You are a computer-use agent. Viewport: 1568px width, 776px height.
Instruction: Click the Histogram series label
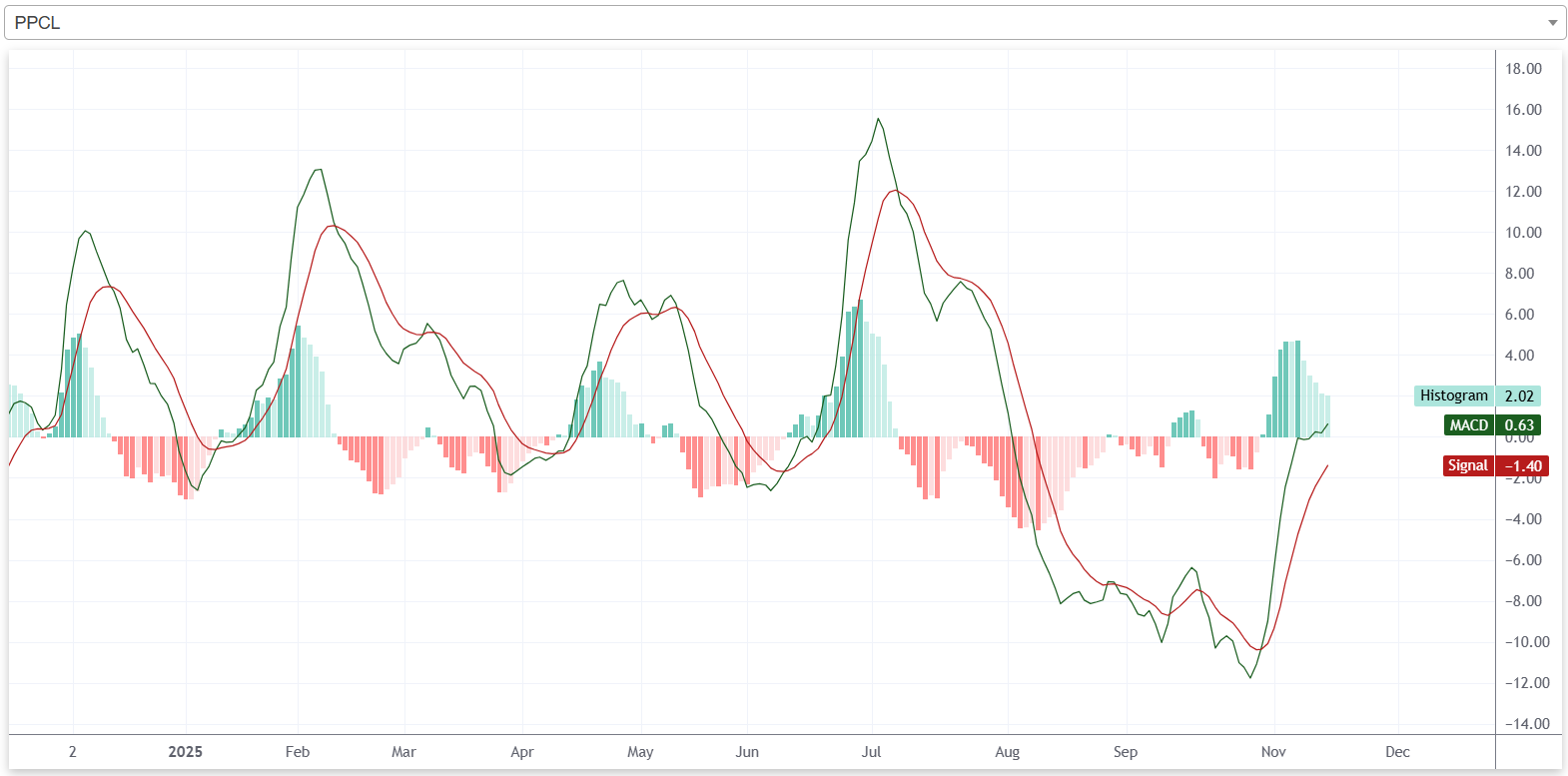coord(1453,395)
